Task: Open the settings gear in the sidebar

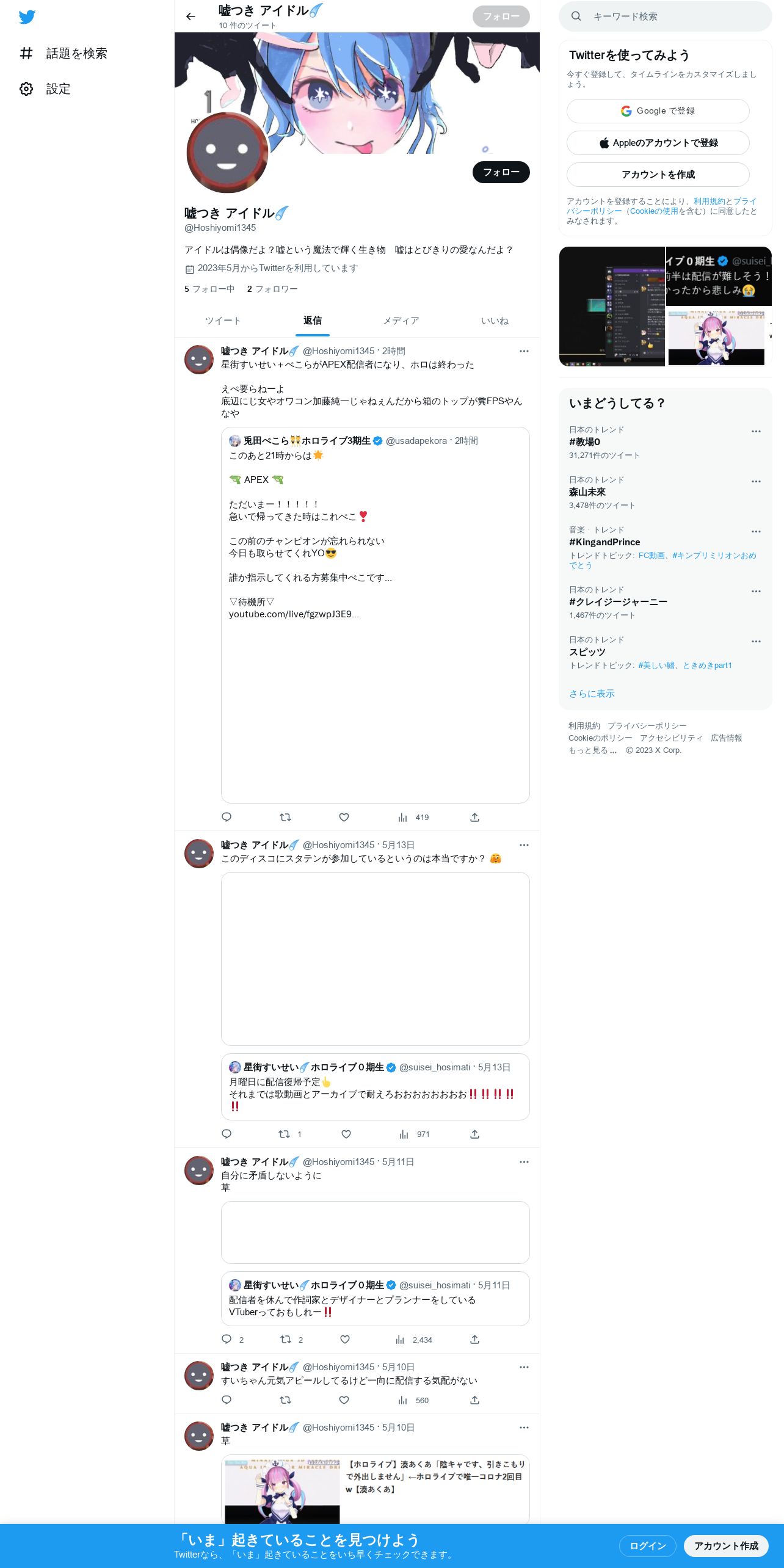Action: [26, 89]
